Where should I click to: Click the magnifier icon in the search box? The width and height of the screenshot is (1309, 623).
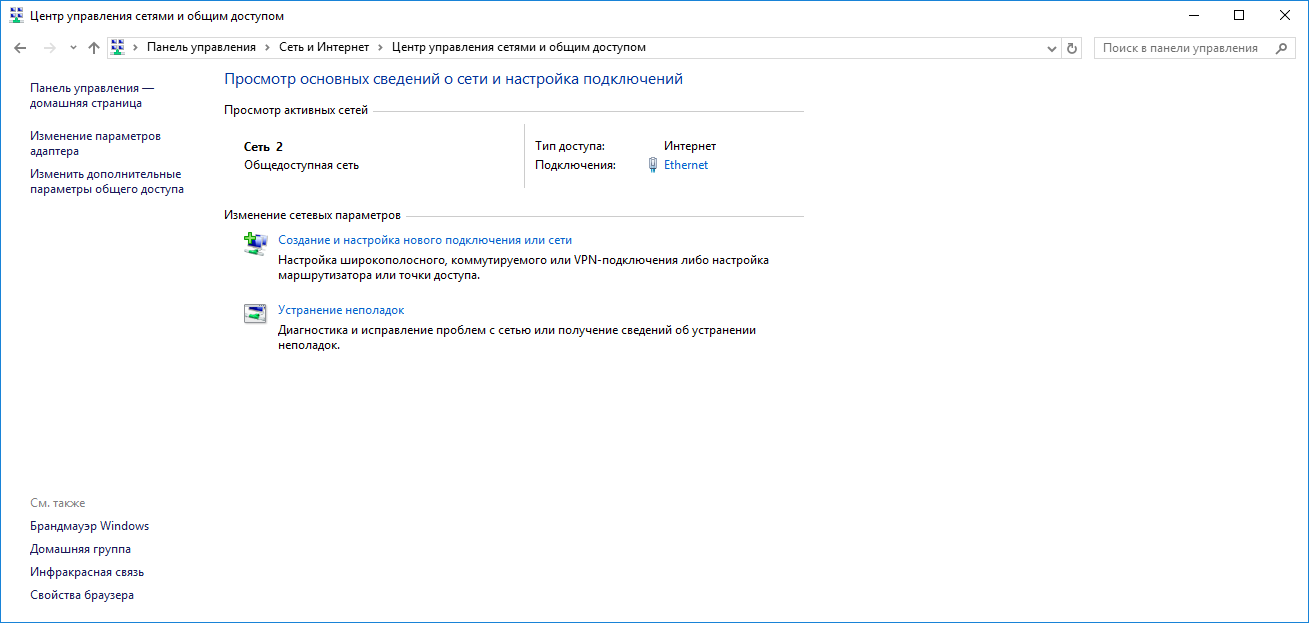1282,48
